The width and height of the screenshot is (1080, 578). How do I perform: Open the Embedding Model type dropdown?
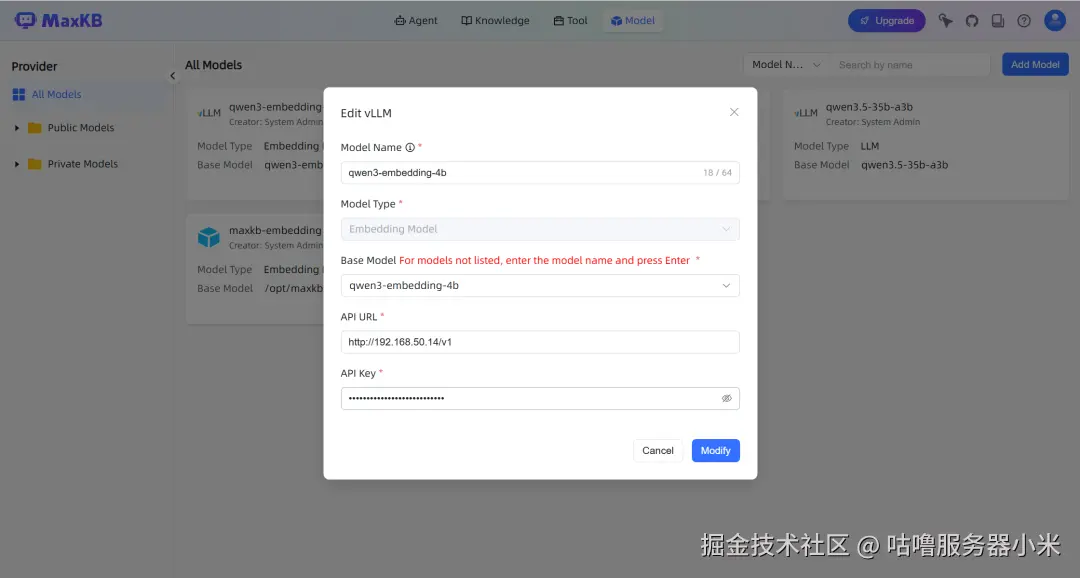[x=540, y=229]
